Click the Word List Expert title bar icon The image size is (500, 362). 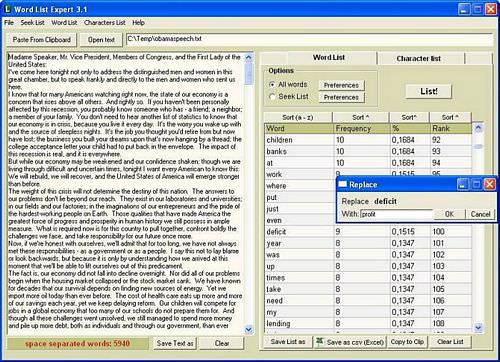(7, 9)
